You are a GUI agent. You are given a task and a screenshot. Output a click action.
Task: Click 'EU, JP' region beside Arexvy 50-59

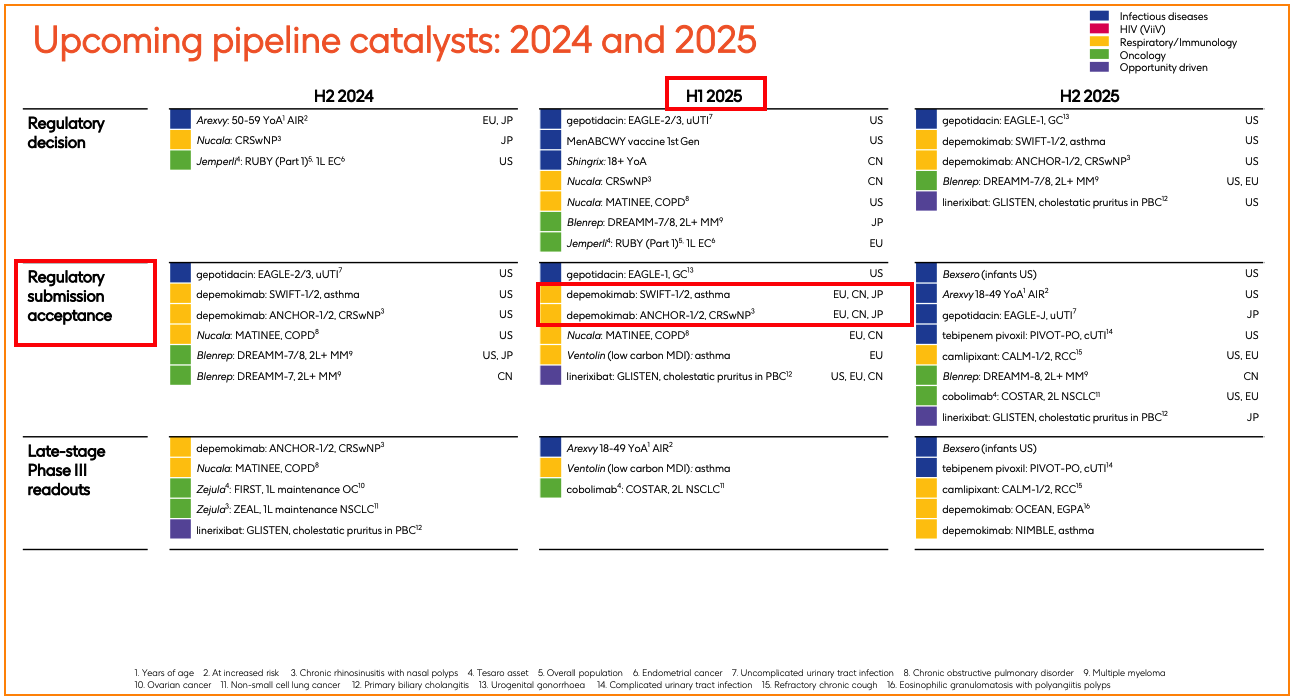(497, 120)
